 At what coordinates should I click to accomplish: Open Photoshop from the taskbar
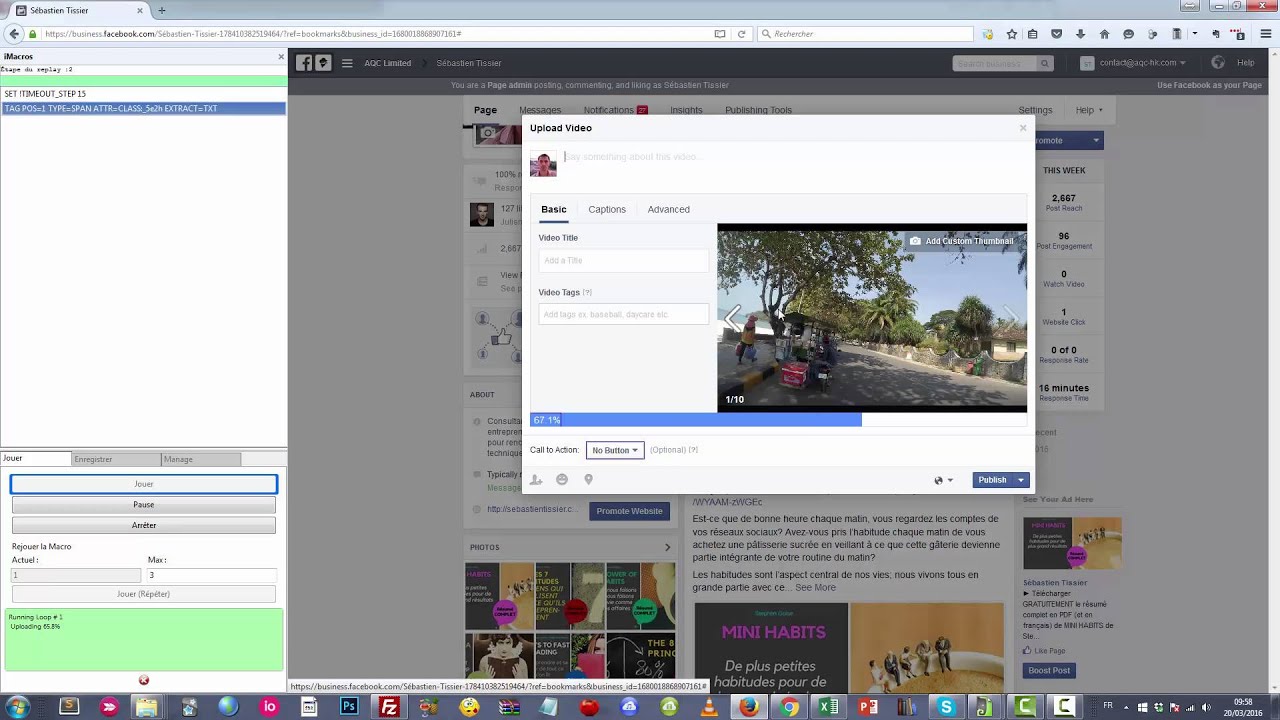(349, 707)
